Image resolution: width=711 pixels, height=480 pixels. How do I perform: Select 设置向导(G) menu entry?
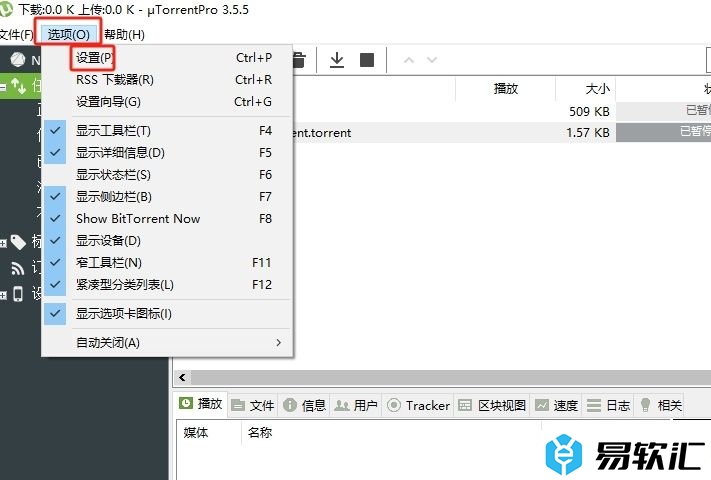pos(167,102)
